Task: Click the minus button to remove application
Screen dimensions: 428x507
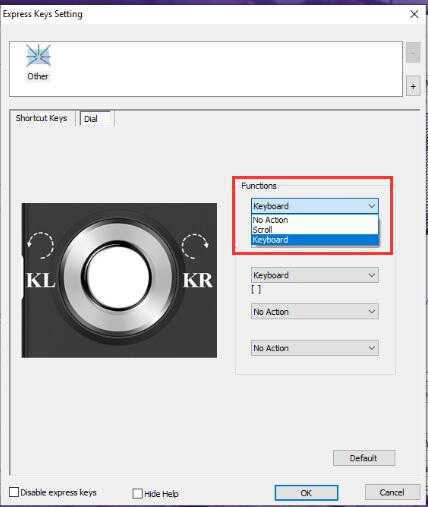Action: coord(413,53)
